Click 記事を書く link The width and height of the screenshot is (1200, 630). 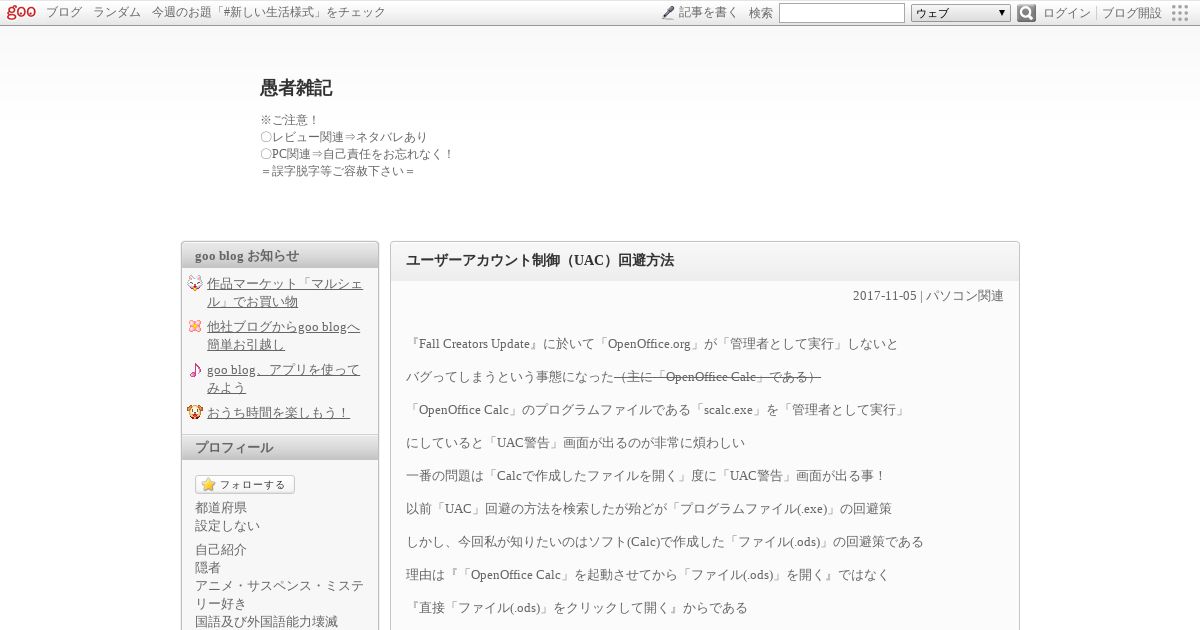pos(708,13)
